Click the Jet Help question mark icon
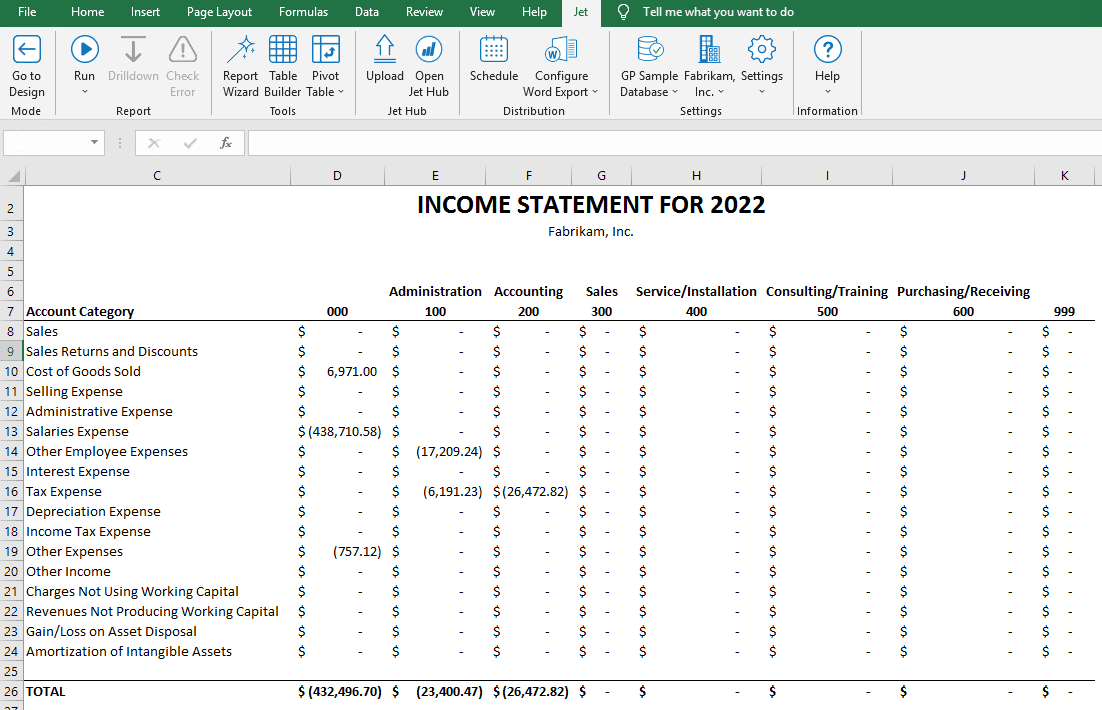Image resolution: width=1102 pixels, height=710 pixels. click(x=827, y=50)
